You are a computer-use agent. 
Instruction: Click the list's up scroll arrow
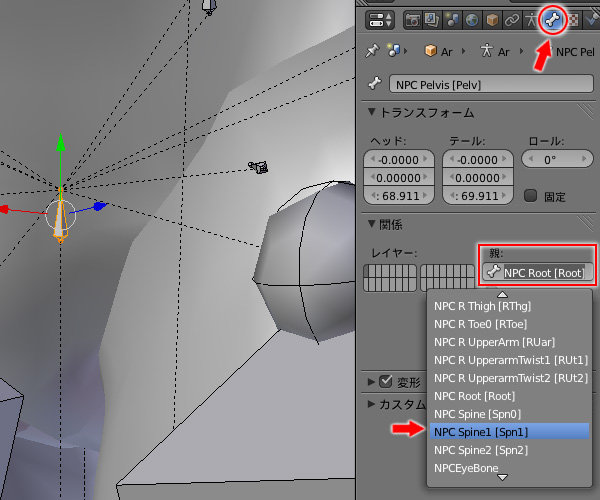coord(502,294)
